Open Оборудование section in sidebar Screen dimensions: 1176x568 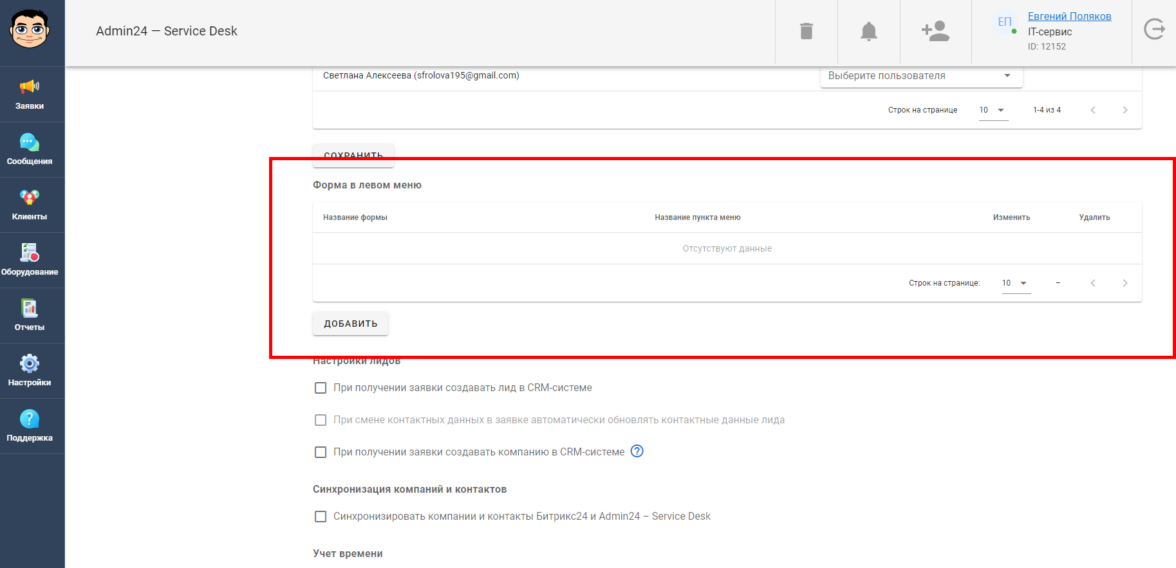(30, 260)
